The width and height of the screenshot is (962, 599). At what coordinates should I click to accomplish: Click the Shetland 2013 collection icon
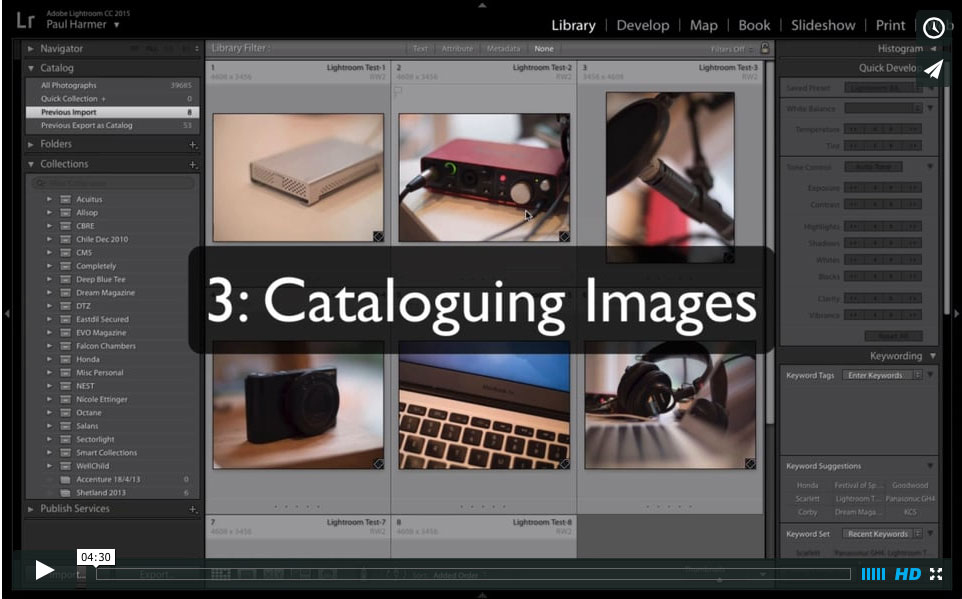click(66, 493)
